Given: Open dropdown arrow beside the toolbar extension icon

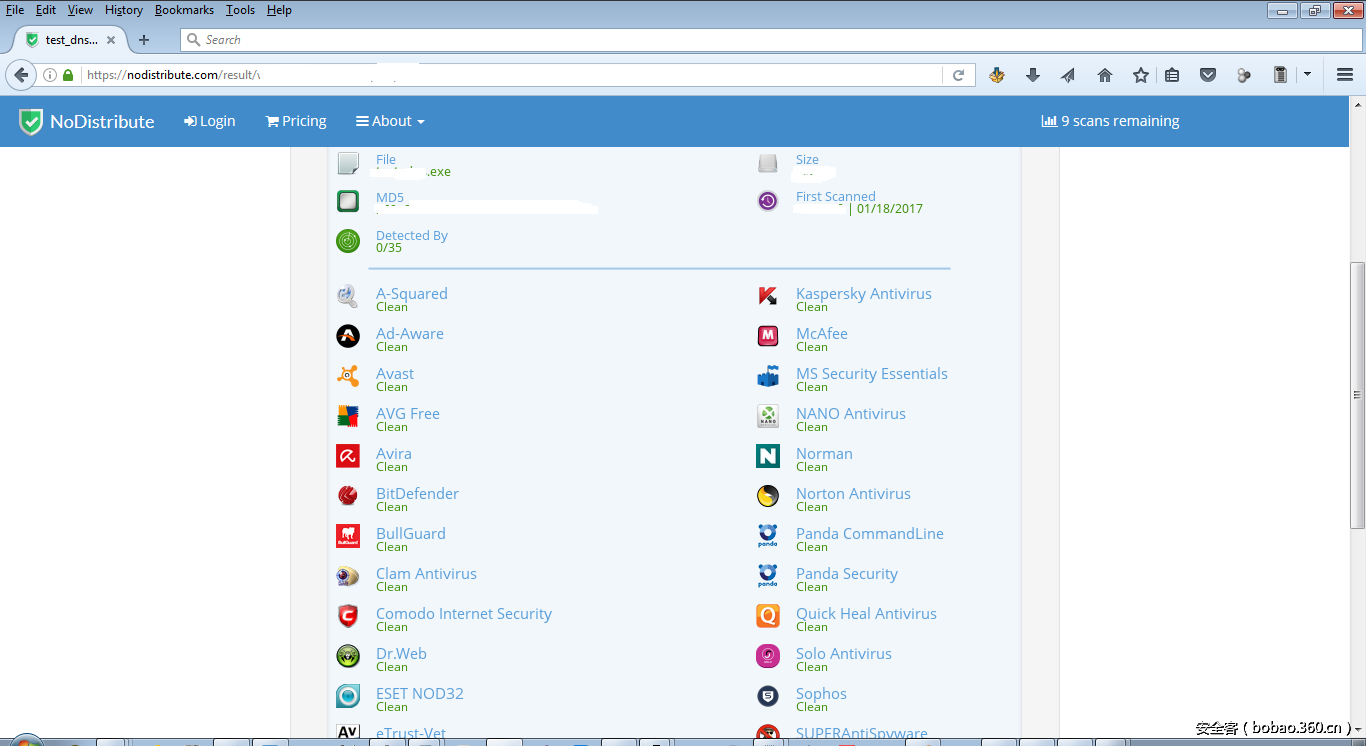Looking at the screenshot, I should pyautogui.click(x=1307, y=75).
